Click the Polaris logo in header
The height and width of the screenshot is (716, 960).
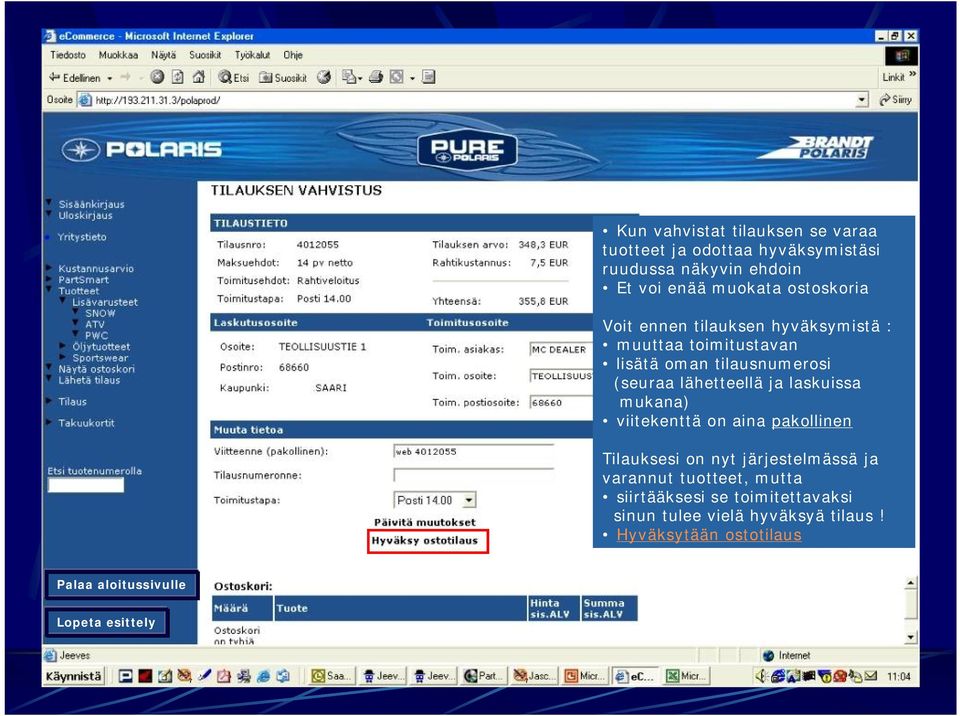click(141, 149)
